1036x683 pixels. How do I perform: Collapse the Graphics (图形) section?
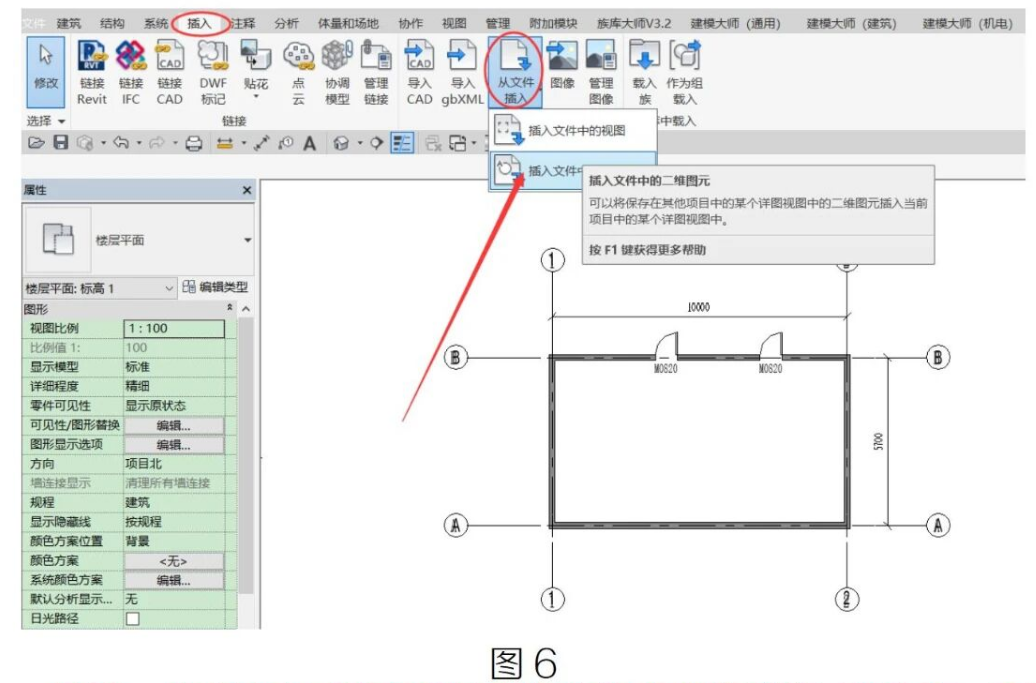229,308
